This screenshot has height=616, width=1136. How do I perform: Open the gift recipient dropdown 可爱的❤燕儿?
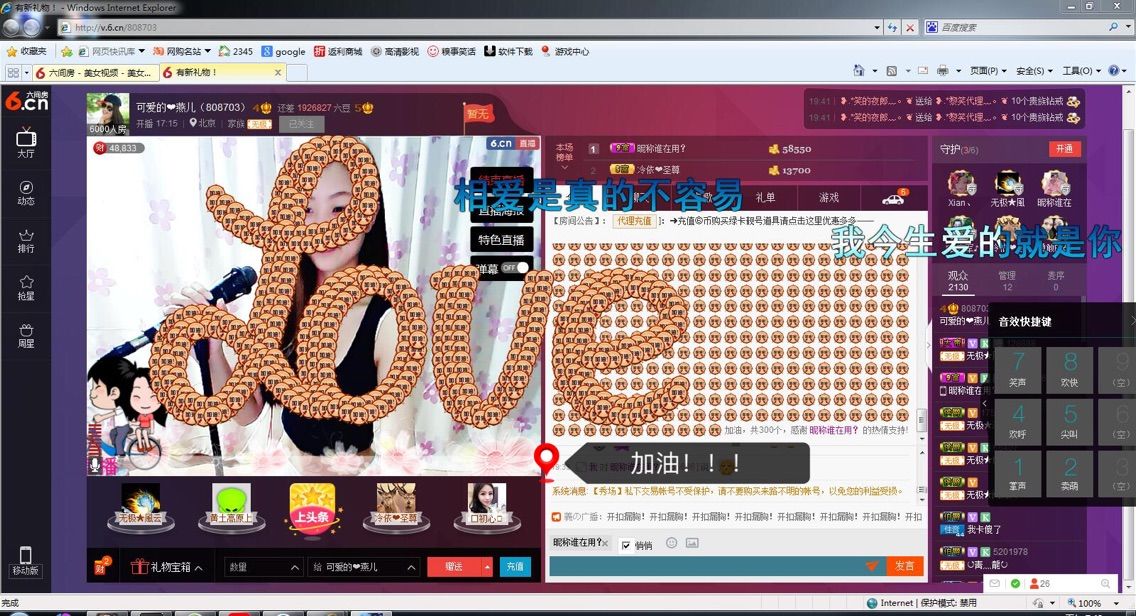click(363, 567)
